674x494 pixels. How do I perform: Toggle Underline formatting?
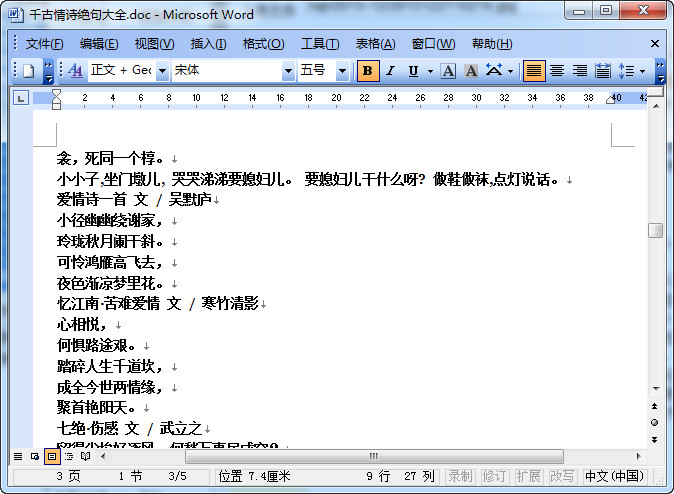(413, 71)
